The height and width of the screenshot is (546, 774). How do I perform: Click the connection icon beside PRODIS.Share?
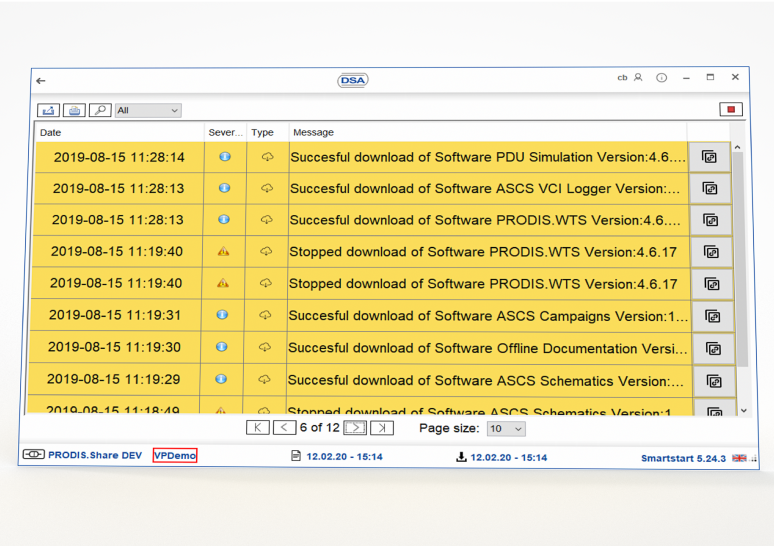[34, 454]
